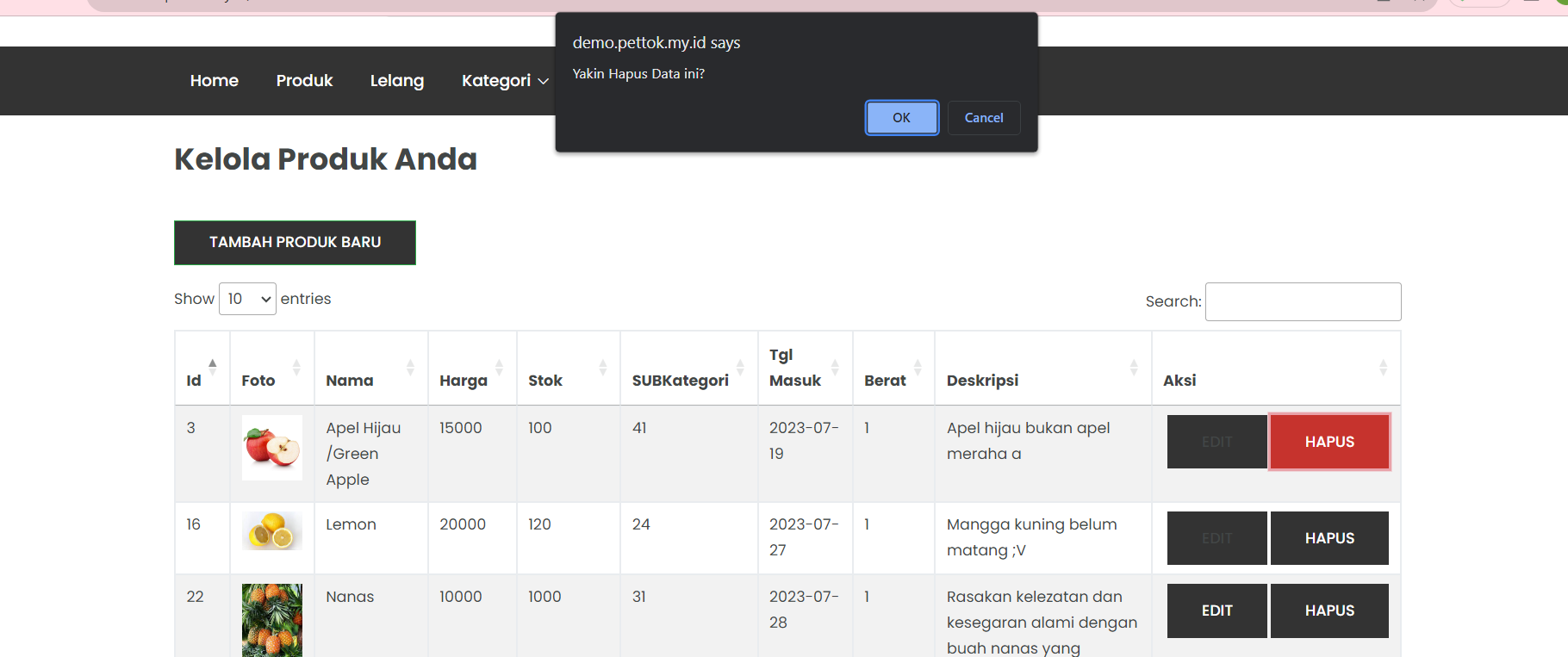Sort by Tgl Masuk column icon

834,368
